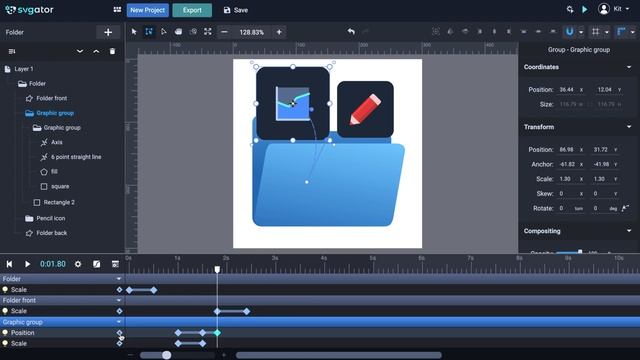Screen dimensions: 640x360
Task: Click the sync icon near preview
Action: point(570,9)
